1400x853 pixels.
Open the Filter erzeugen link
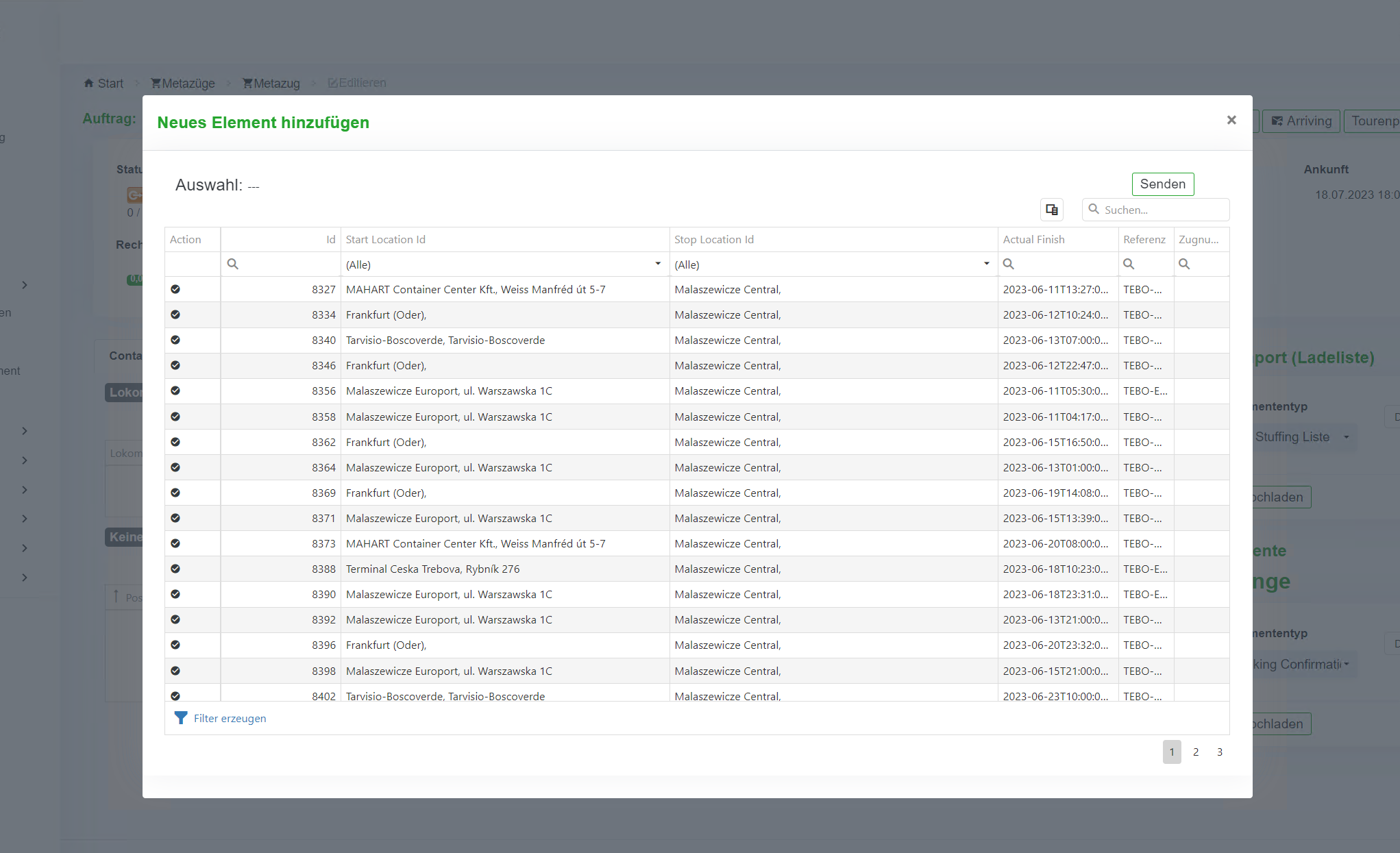230,718
